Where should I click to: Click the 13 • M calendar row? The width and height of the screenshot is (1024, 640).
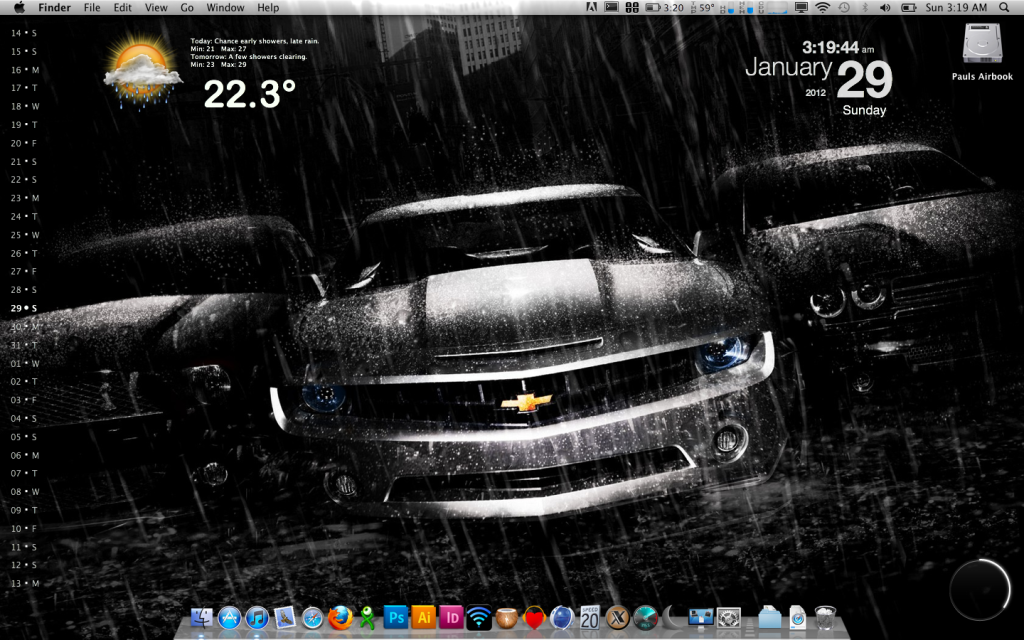[24, 583]
